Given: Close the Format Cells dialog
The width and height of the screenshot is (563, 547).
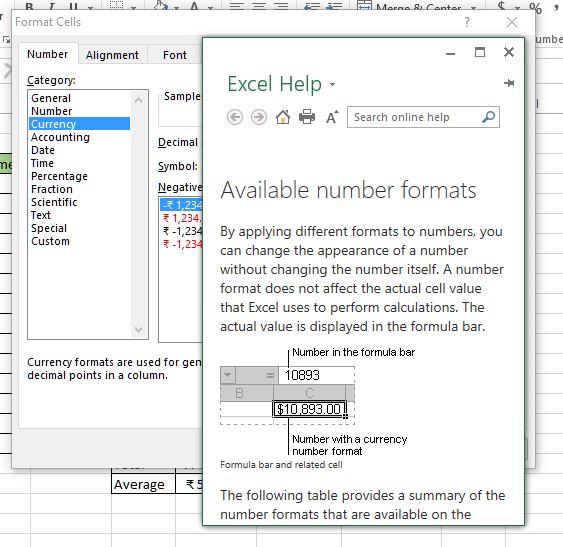Looking at the screenshot, I should pos(512,22).
